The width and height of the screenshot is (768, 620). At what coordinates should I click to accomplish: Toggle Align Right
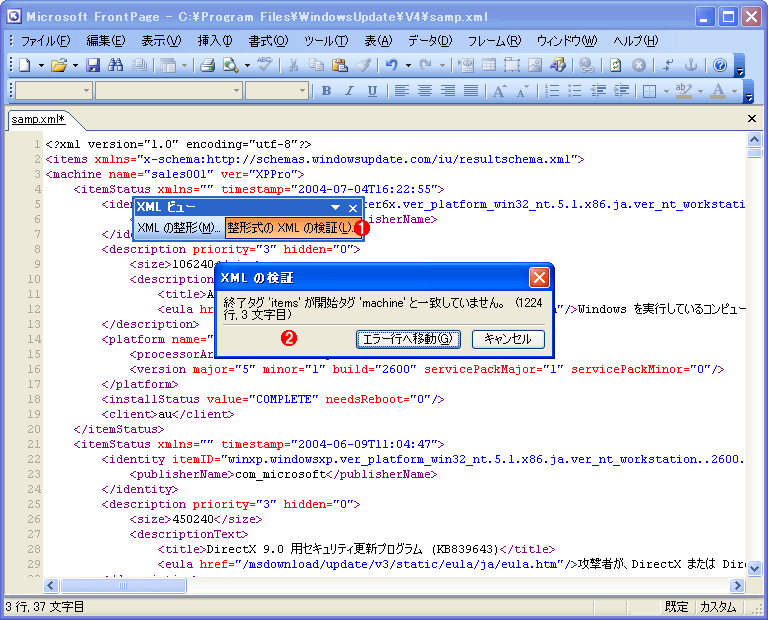click(448, 91)
